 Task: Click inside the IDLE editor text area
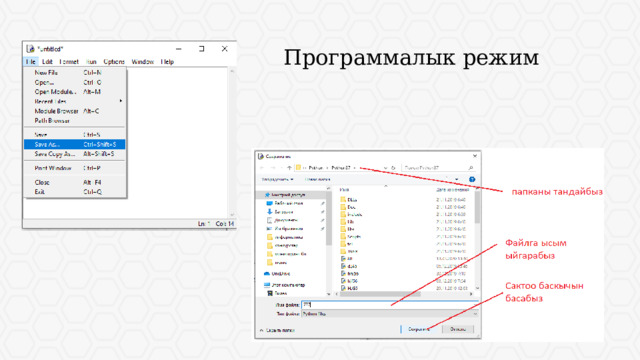tap(178, 143)
